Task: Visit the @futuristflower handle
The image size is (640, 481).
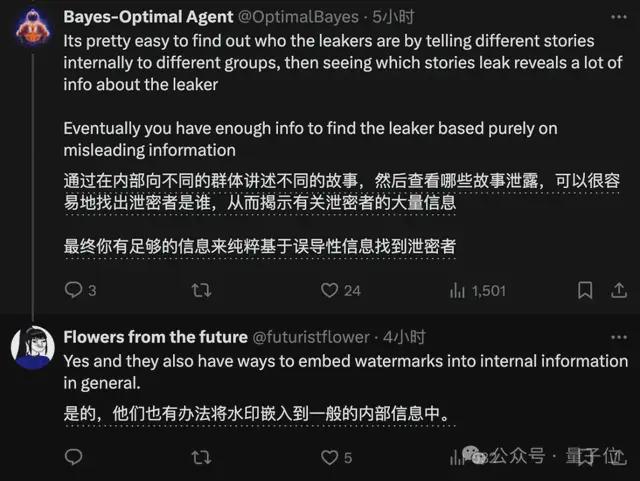Action: tap(311, 337)
